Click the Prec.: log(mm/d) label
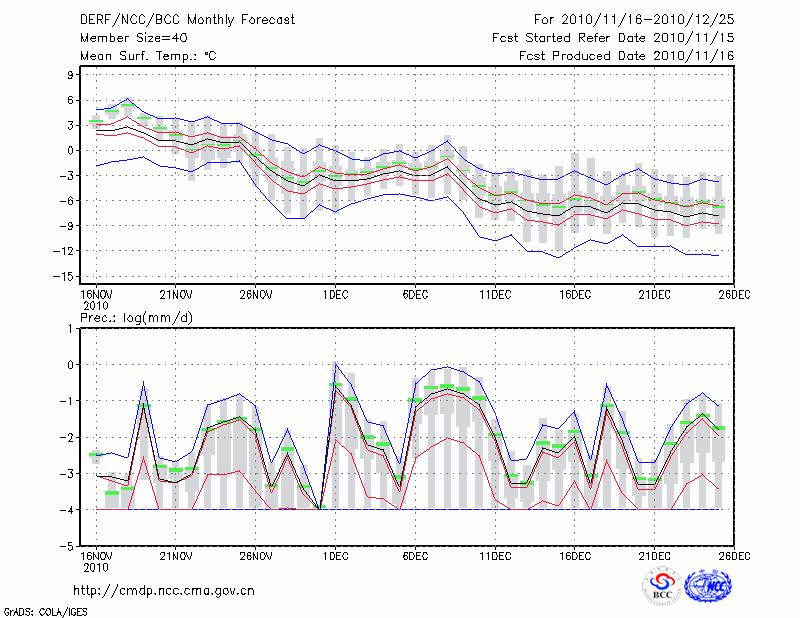This screenshot has width=800, height=618. (135, 317)
